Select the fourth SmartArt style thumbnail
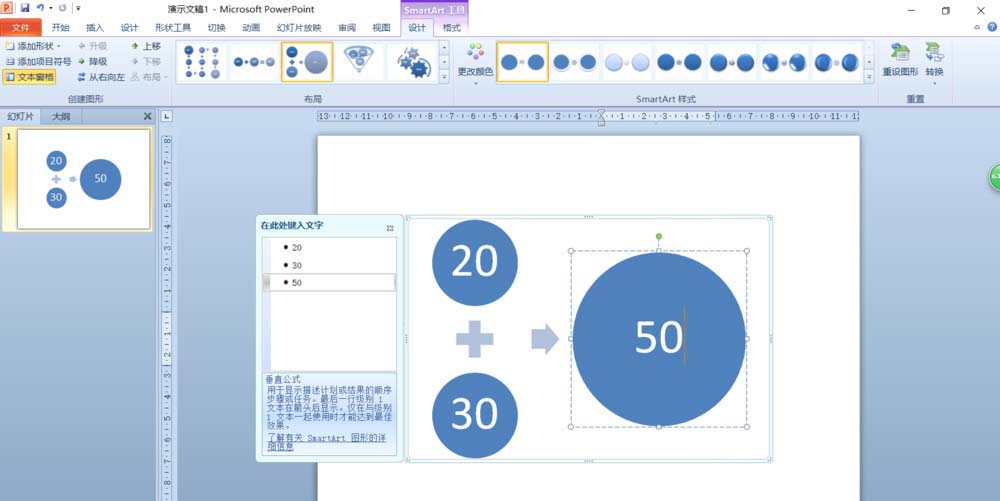This screenshot has width=1000, height=501. (x=679, y=62)
